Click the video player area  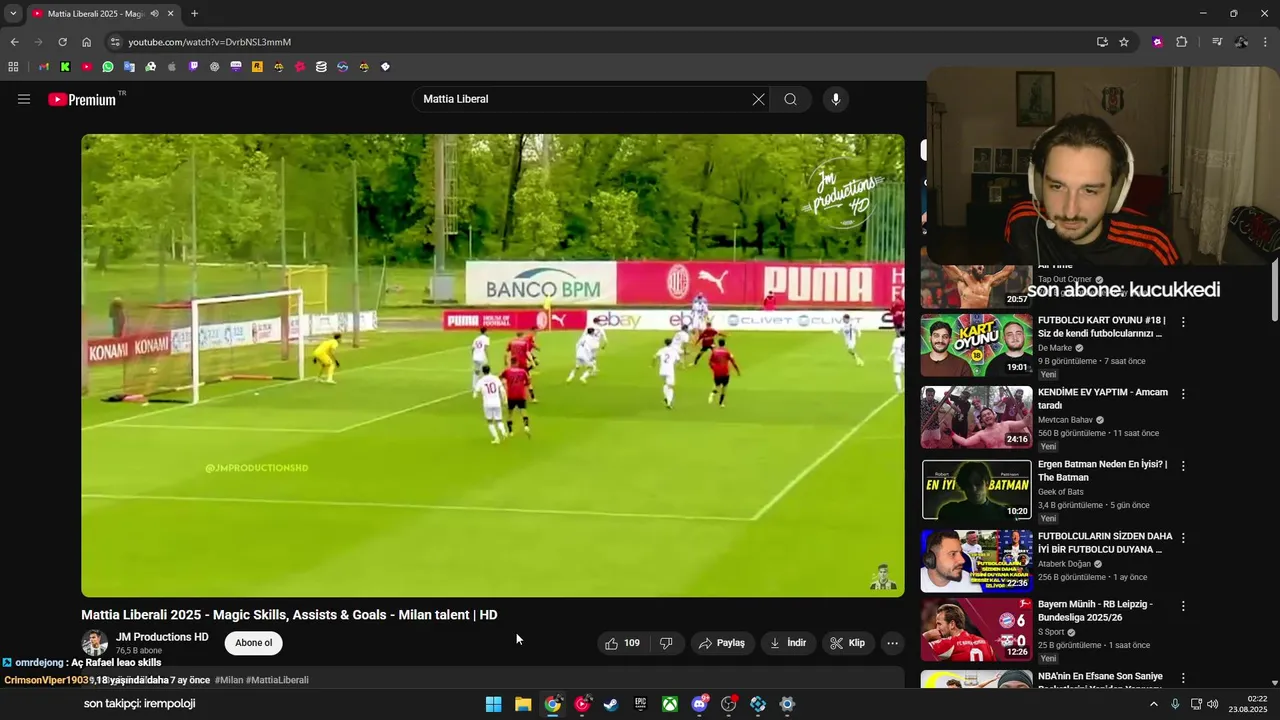pos(493,366)
